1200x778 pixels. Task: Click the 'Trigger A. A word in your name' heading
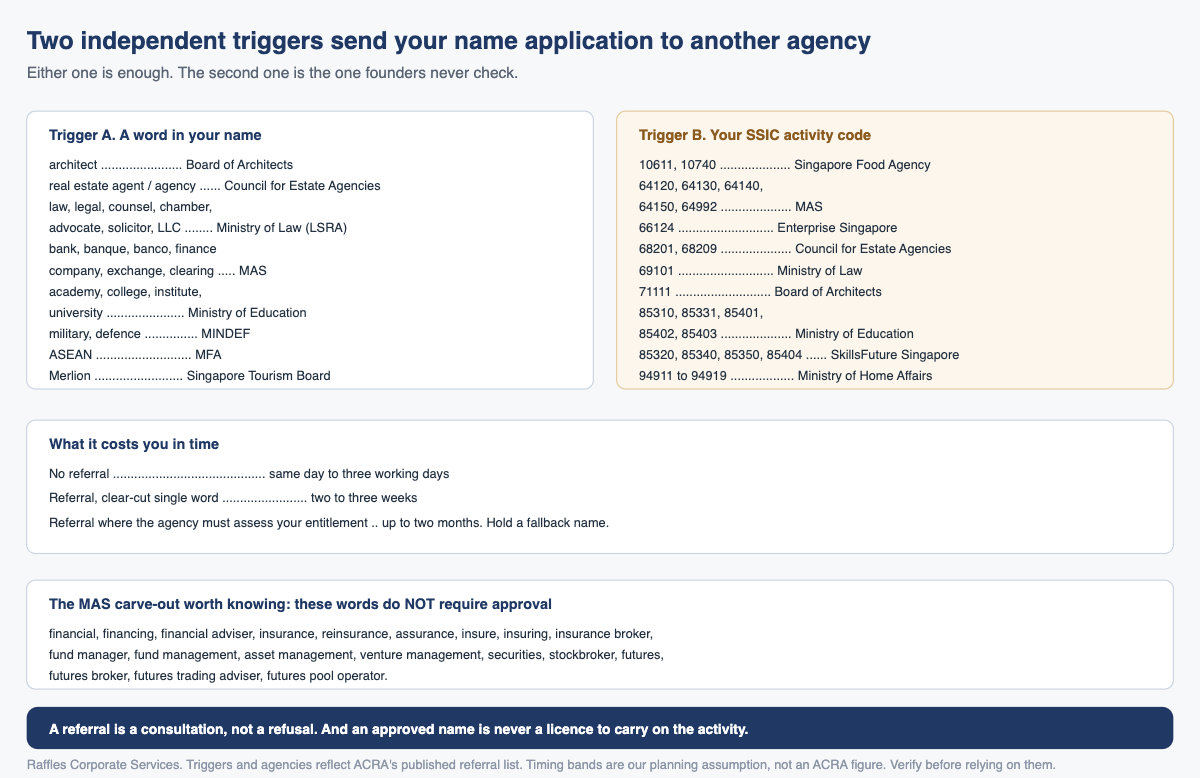(155, 135)
